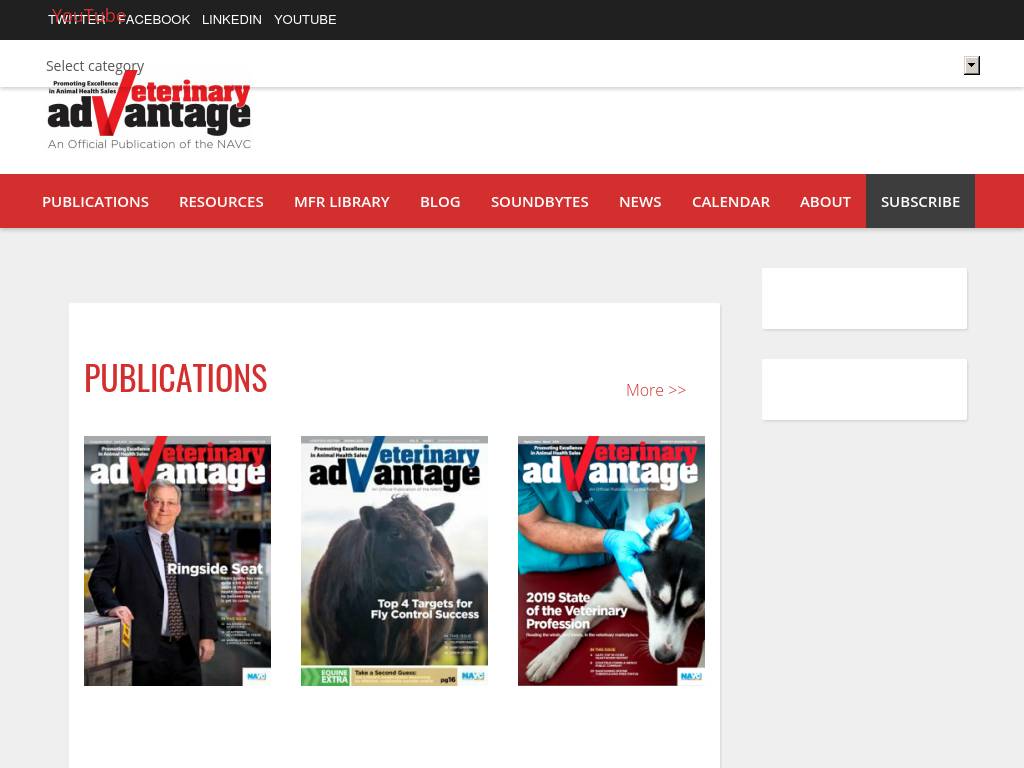Viewport: 1024px width, 768px height.
Task: View the 2019 State of Veterinary Profession cover
Action: click(611, 561)
